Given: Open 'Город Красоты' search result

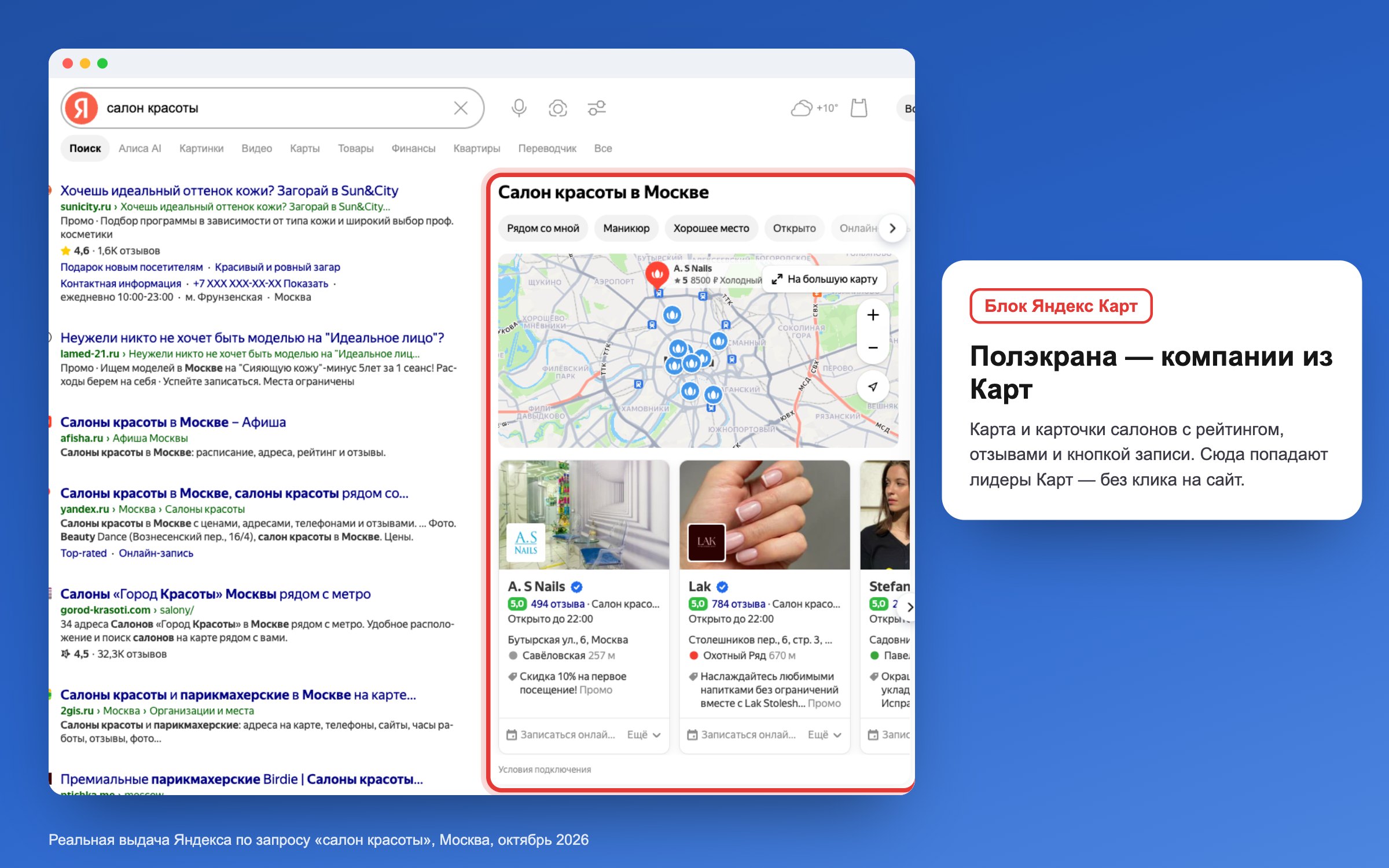Looking at the screenshot, I should click(x=215, y=594).
